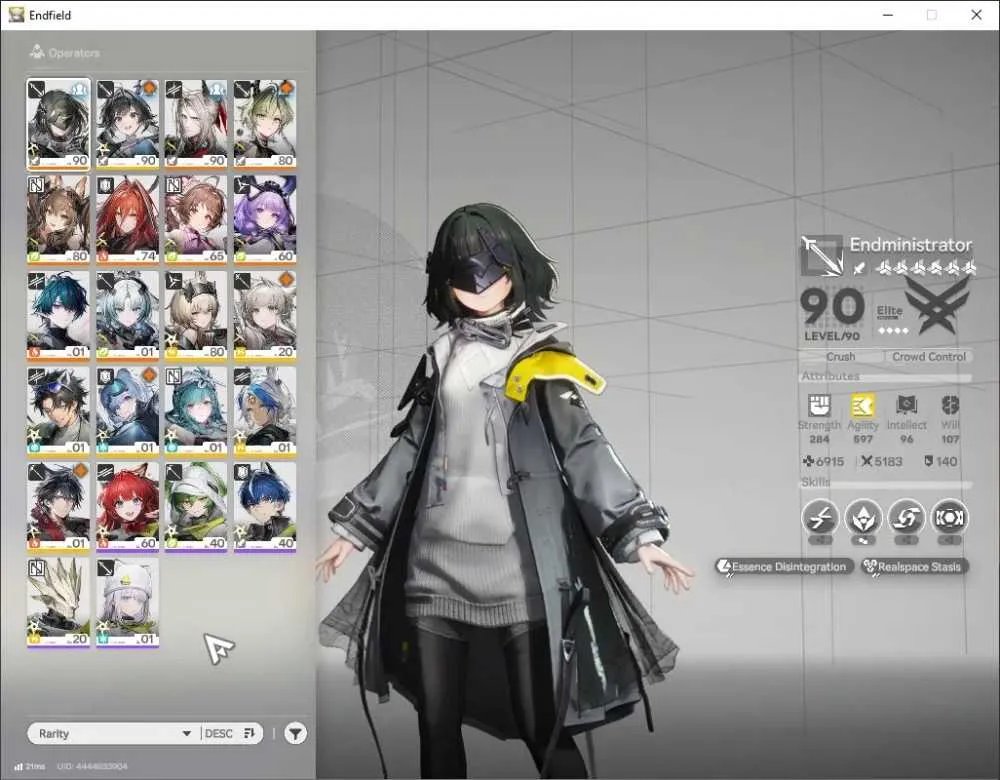Open the operator filter funnel
This screenshot has width=1000, height=780.
click(x=295, y=733)
